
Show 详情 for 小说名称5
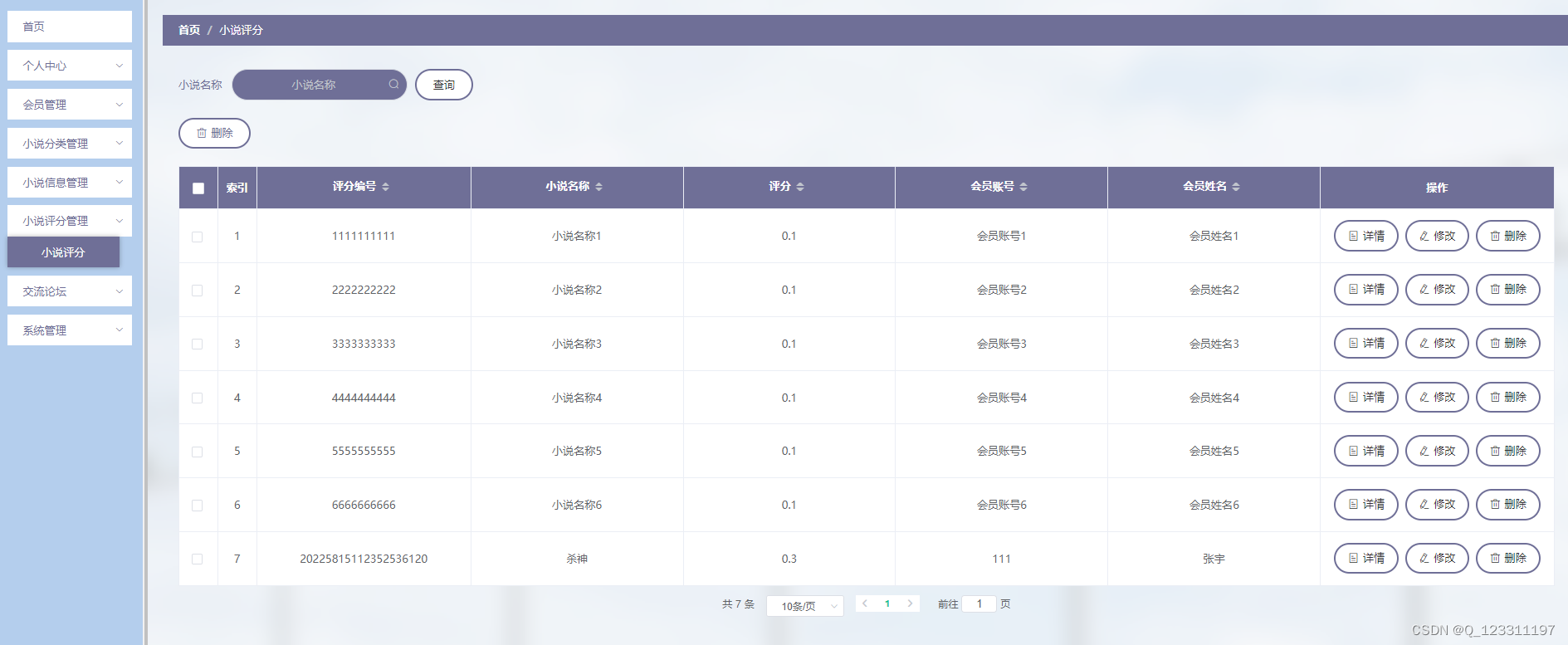[1365, 451]
